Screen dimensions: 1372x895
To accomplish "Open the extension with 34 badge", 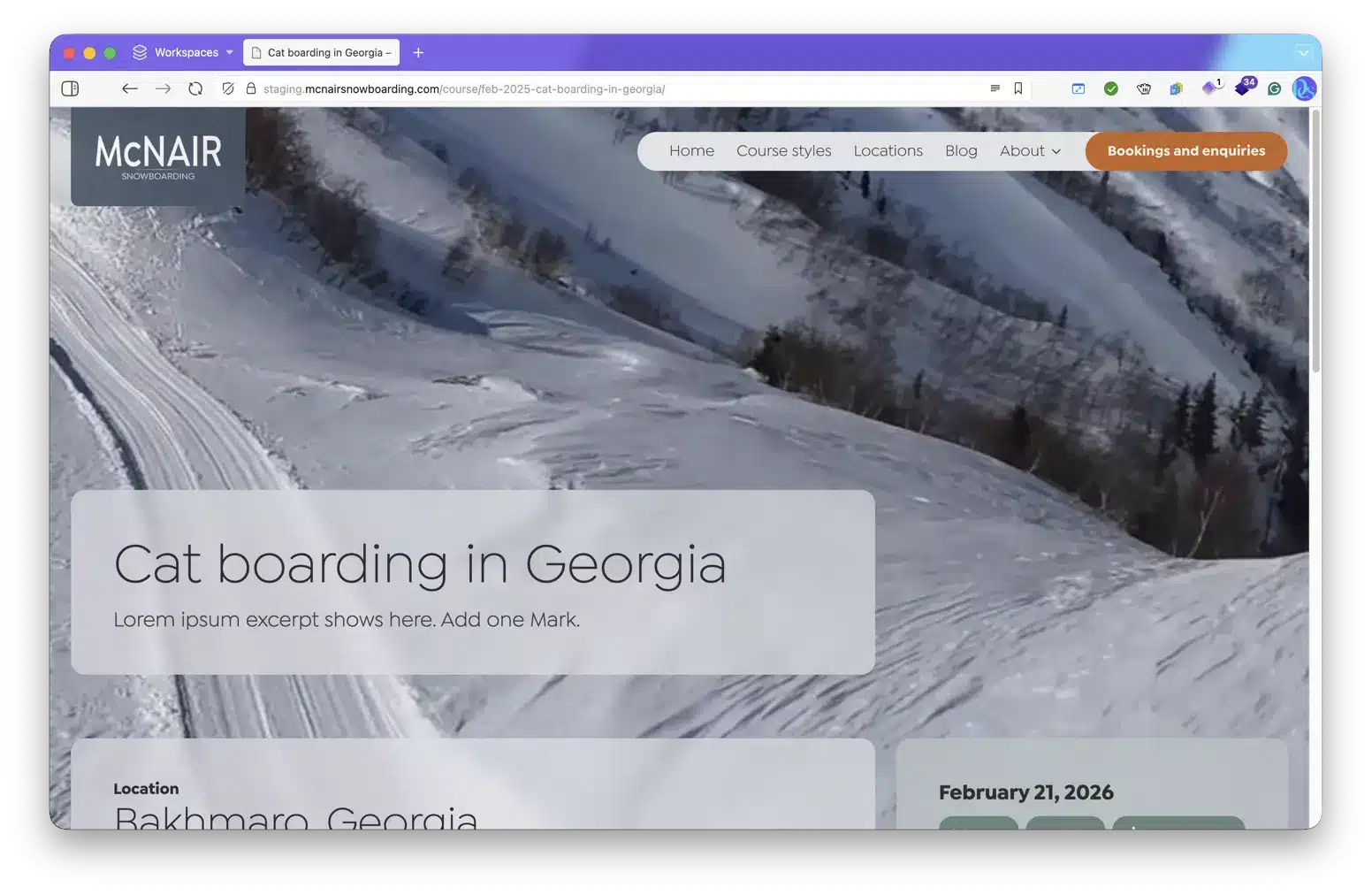I will tap(1243, 88).
